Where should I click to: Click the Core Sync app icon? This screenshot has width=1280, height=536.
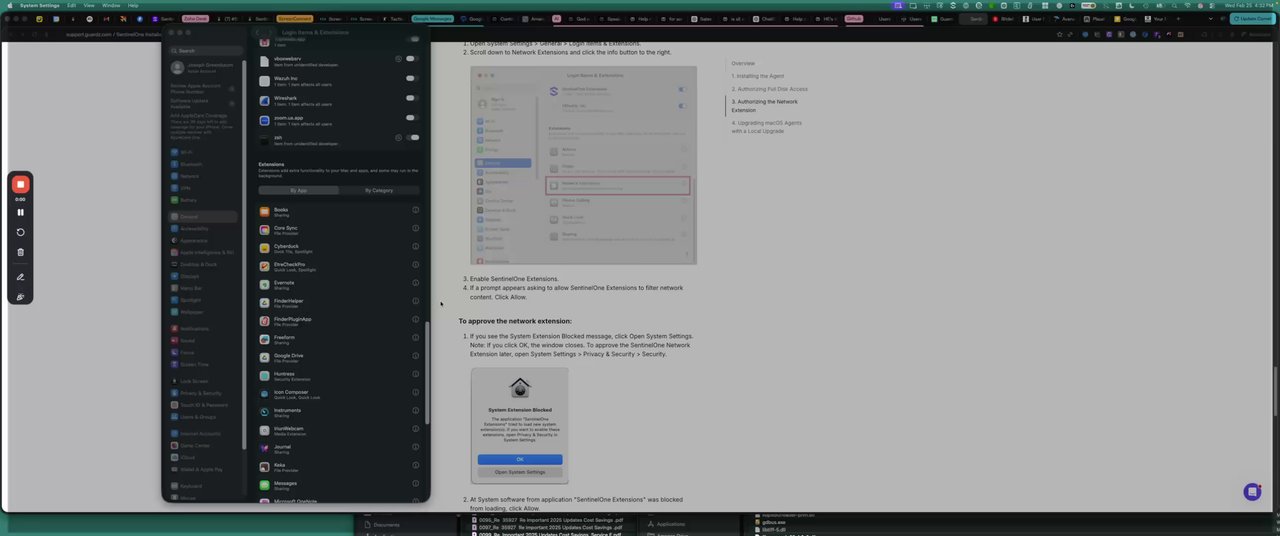[x=264, y=230]
